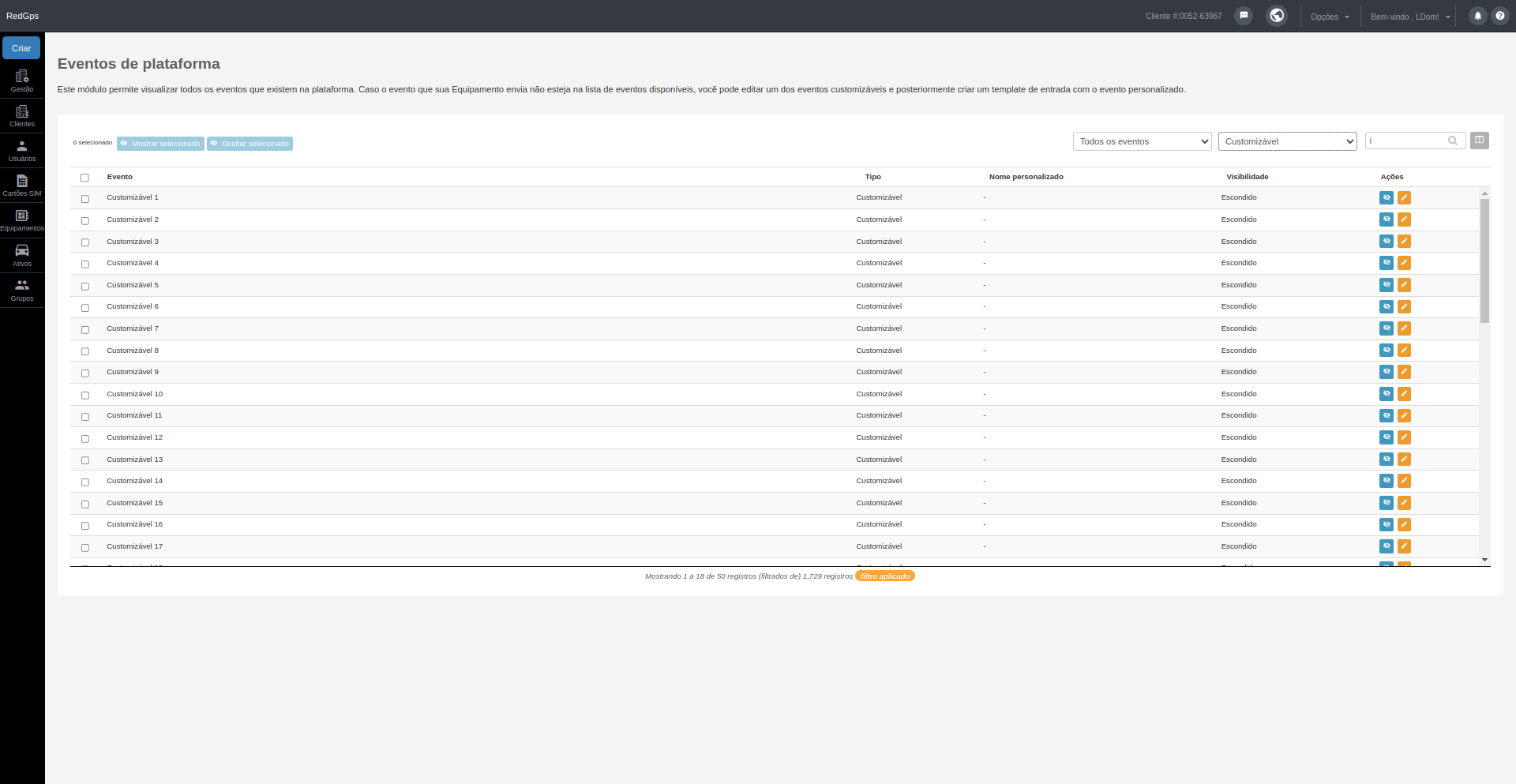Click the table's vertical scrollbar thumb
The width and height of the screenshot is (1516, 784).
coord(1484,261)
